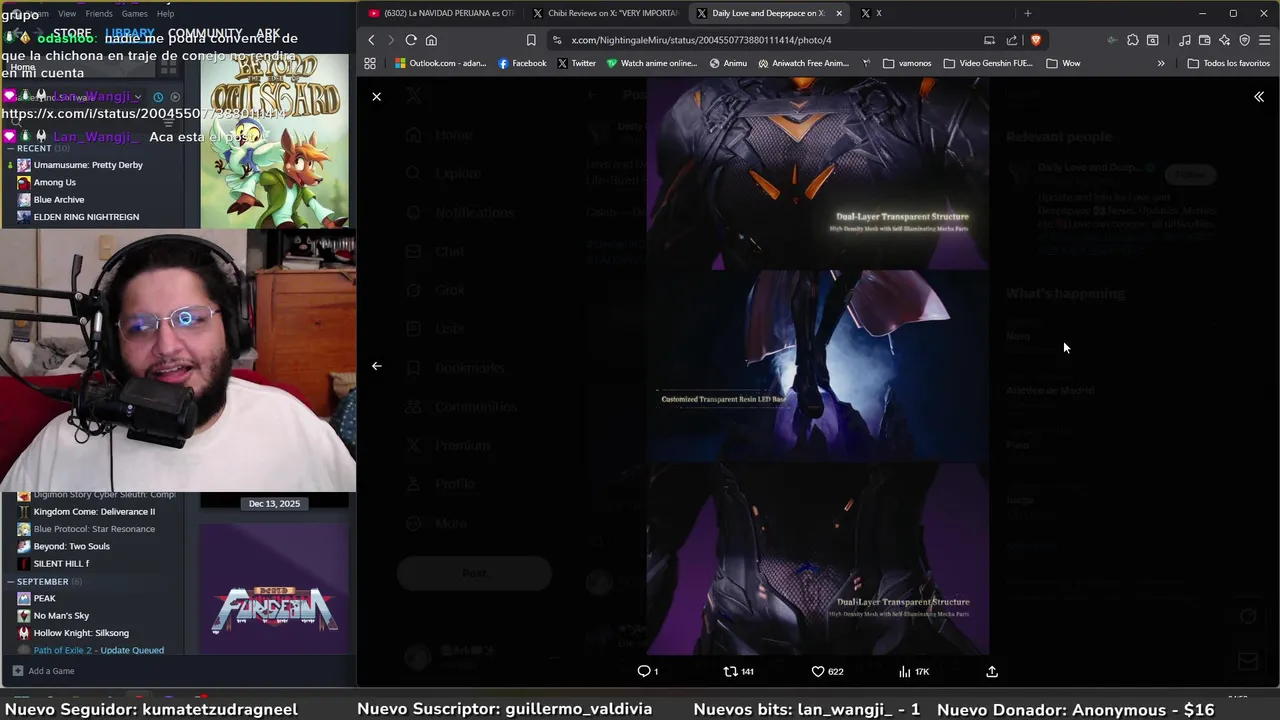This screenshot has height=720, width=1280.
Task: Open the Steam View menu
Action: click(x=67, y=14)
